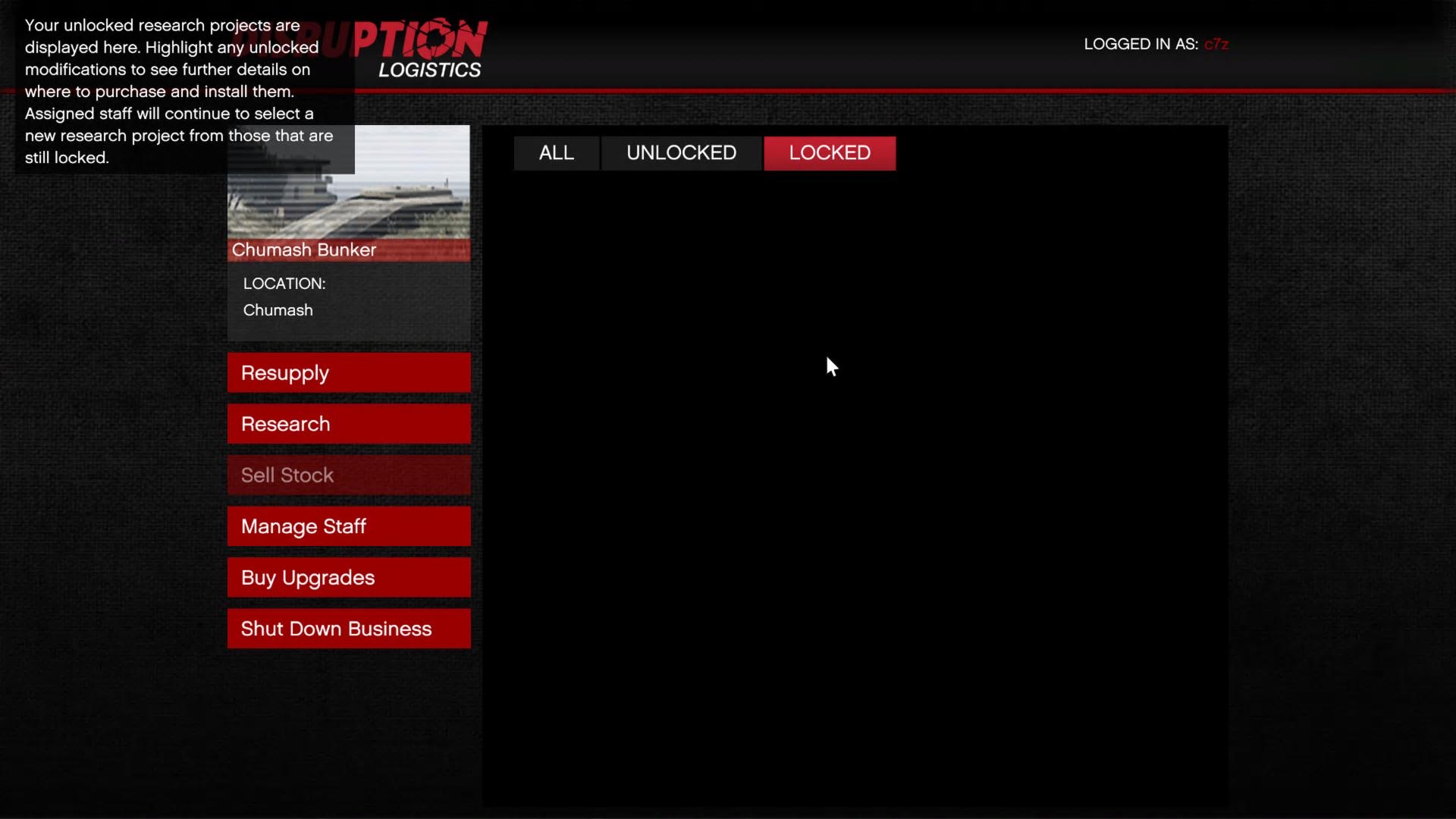Viewport: 1456px width, 819px height.
Task: Switch to the ALL research filter tab
Action: [556, 153]
